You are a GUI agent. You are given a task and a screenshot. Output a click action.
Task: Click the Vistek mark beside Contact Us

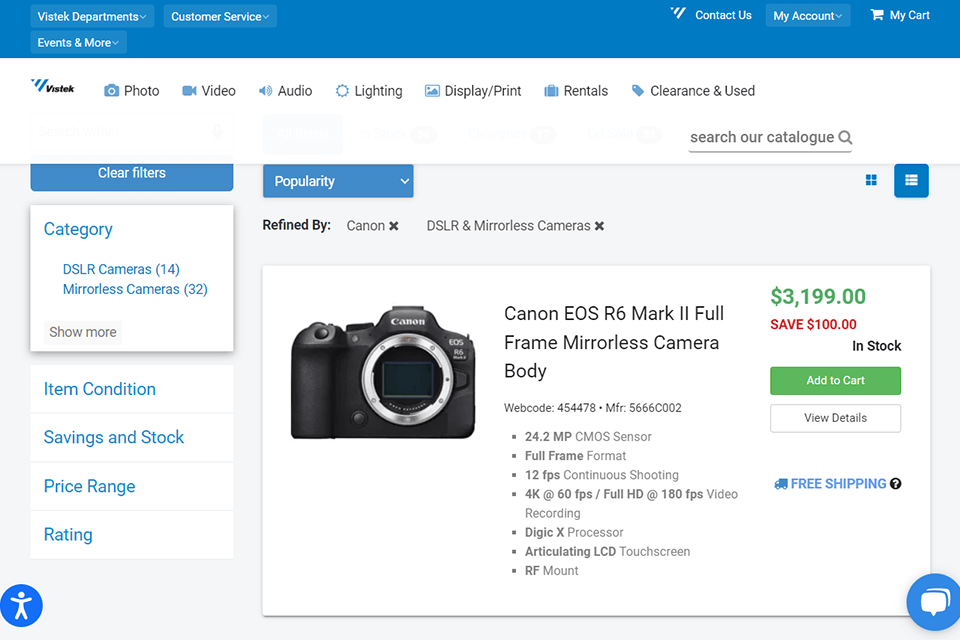pos(678,13)
